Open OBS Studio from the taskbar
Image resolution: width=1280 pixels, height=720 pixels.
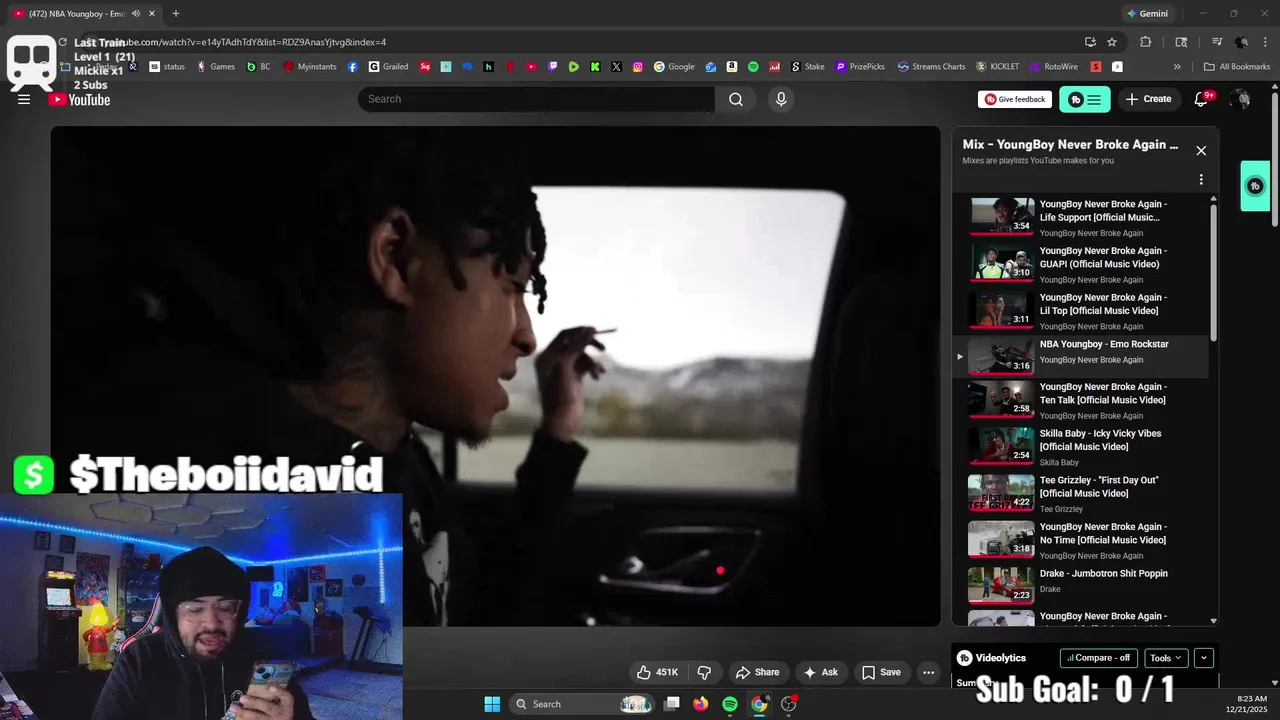(x=789, y=704)
